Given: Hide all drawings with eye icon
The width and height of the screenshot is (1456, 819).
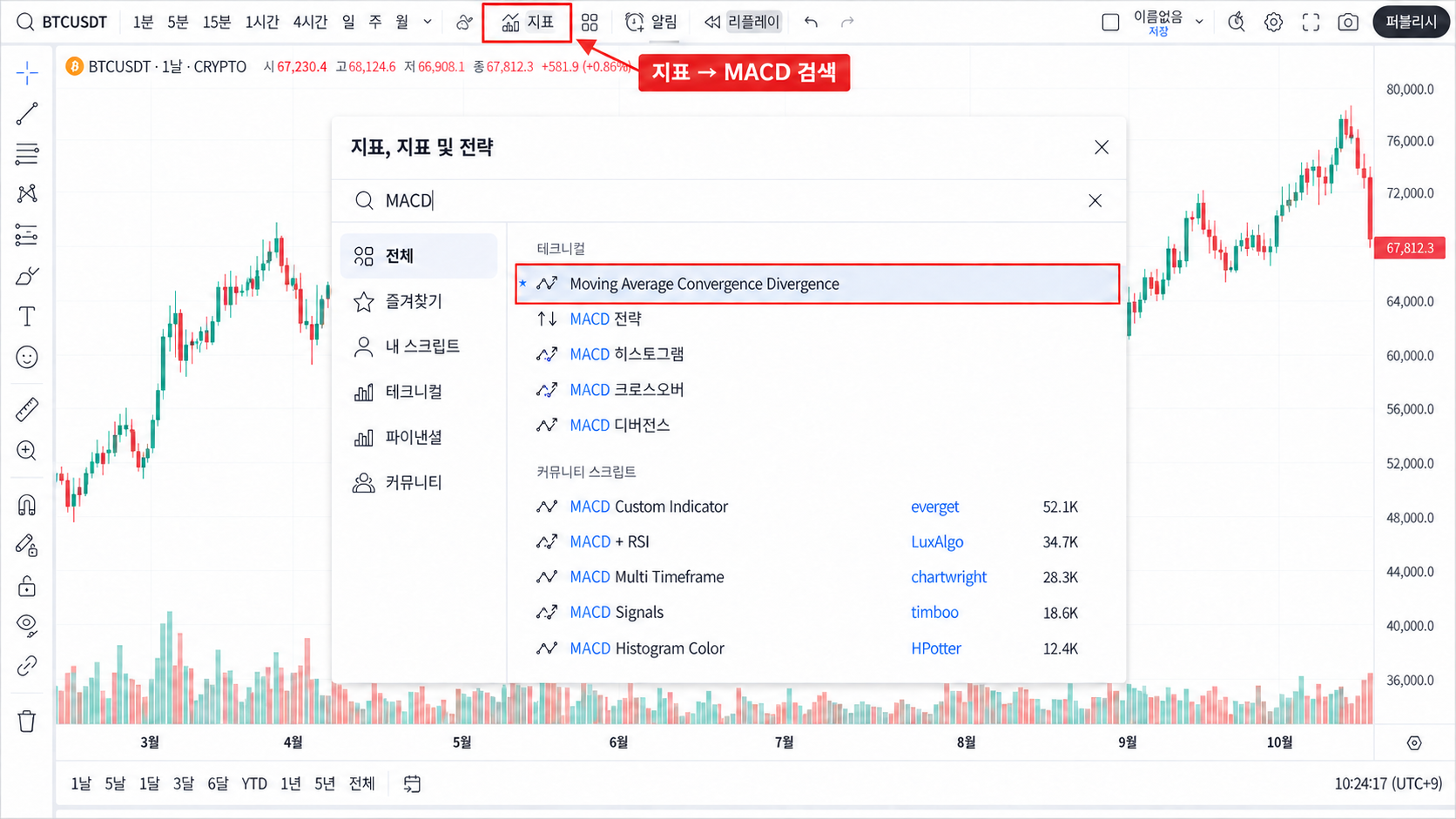Looking at the screenshot, I should (x=27, y=625).
